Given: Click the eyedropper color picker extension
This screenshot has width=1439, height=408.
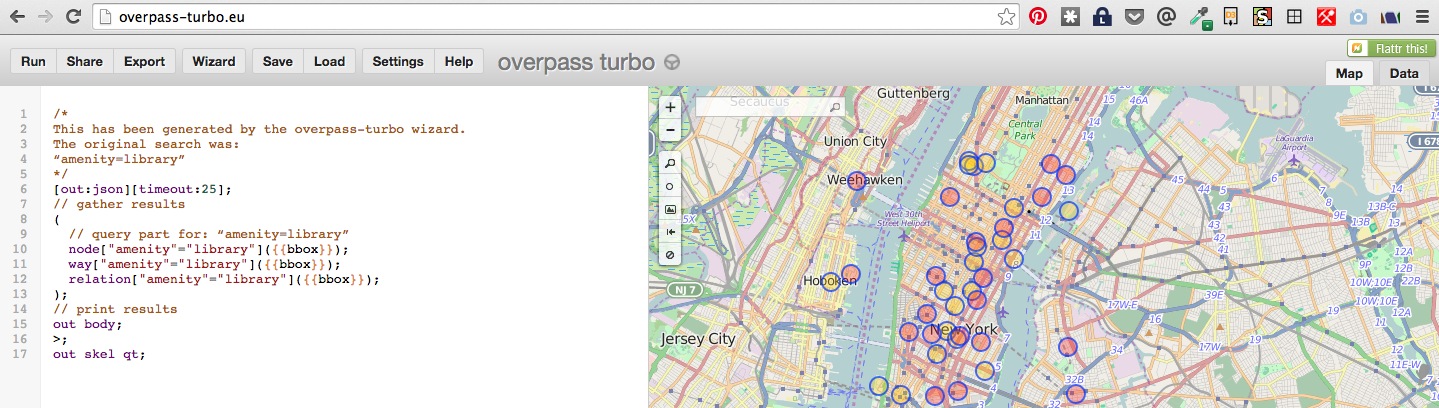Looking at the screenshot, I should click(x=1198, y=17).
